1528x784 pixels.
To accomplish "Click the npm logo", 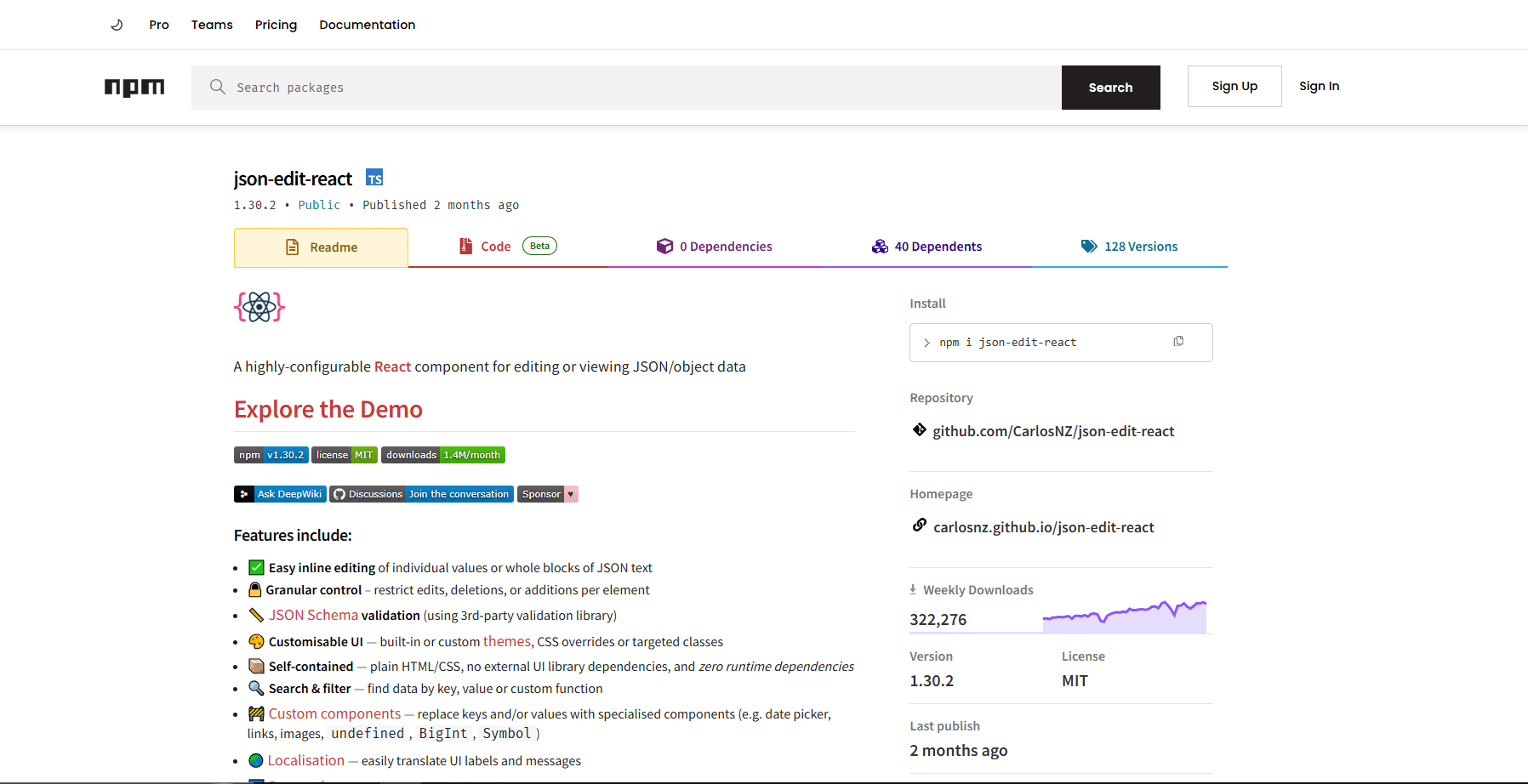I will pos(134,87).
